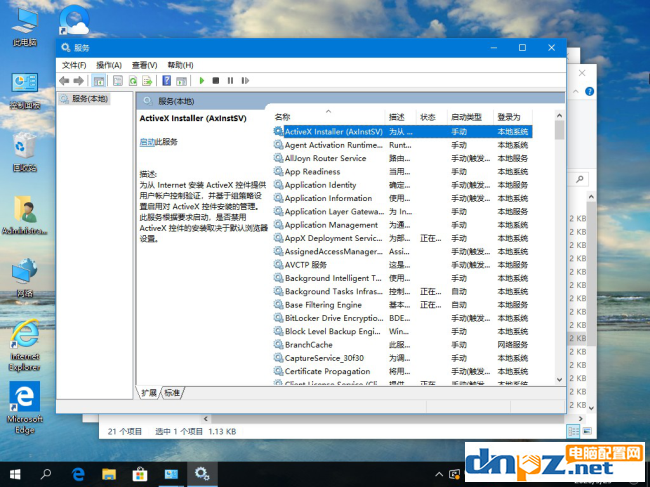Open the 回收站 desktop icon
Image resolution: width=650 pixels, height=487 pixels.
[24, 152]
